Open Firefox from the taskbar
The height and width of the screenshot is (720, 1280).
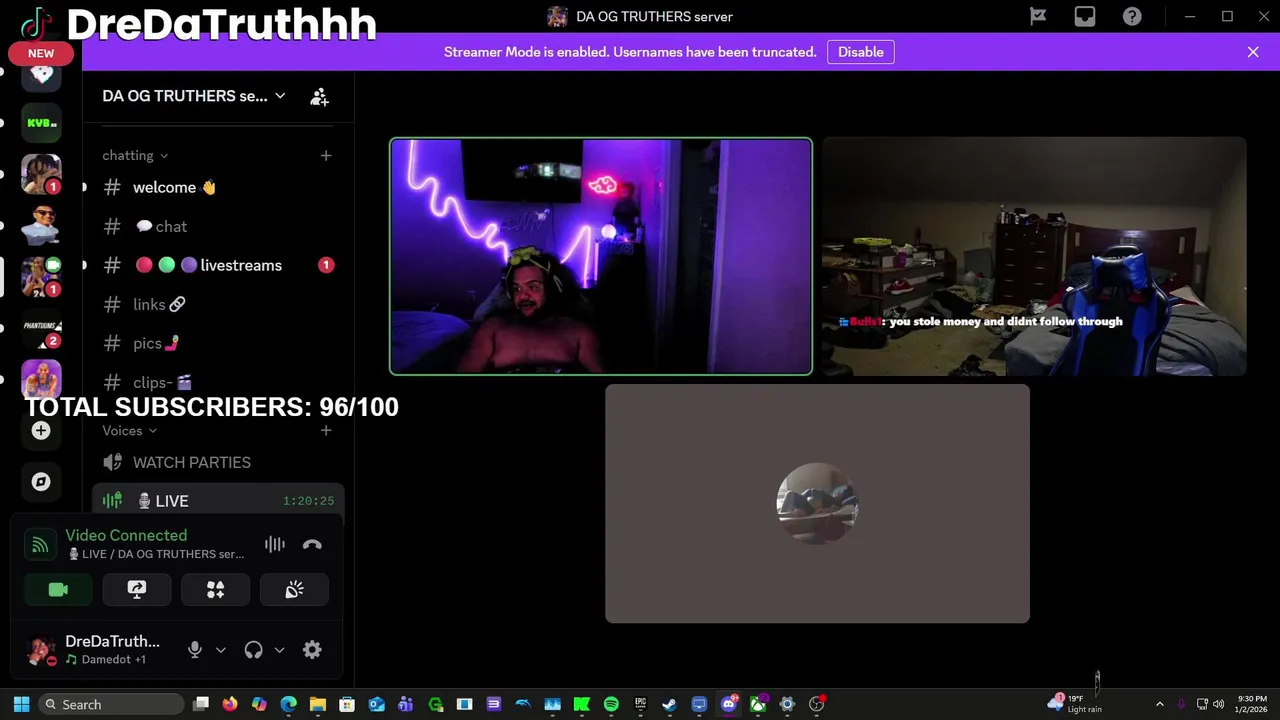230,704
